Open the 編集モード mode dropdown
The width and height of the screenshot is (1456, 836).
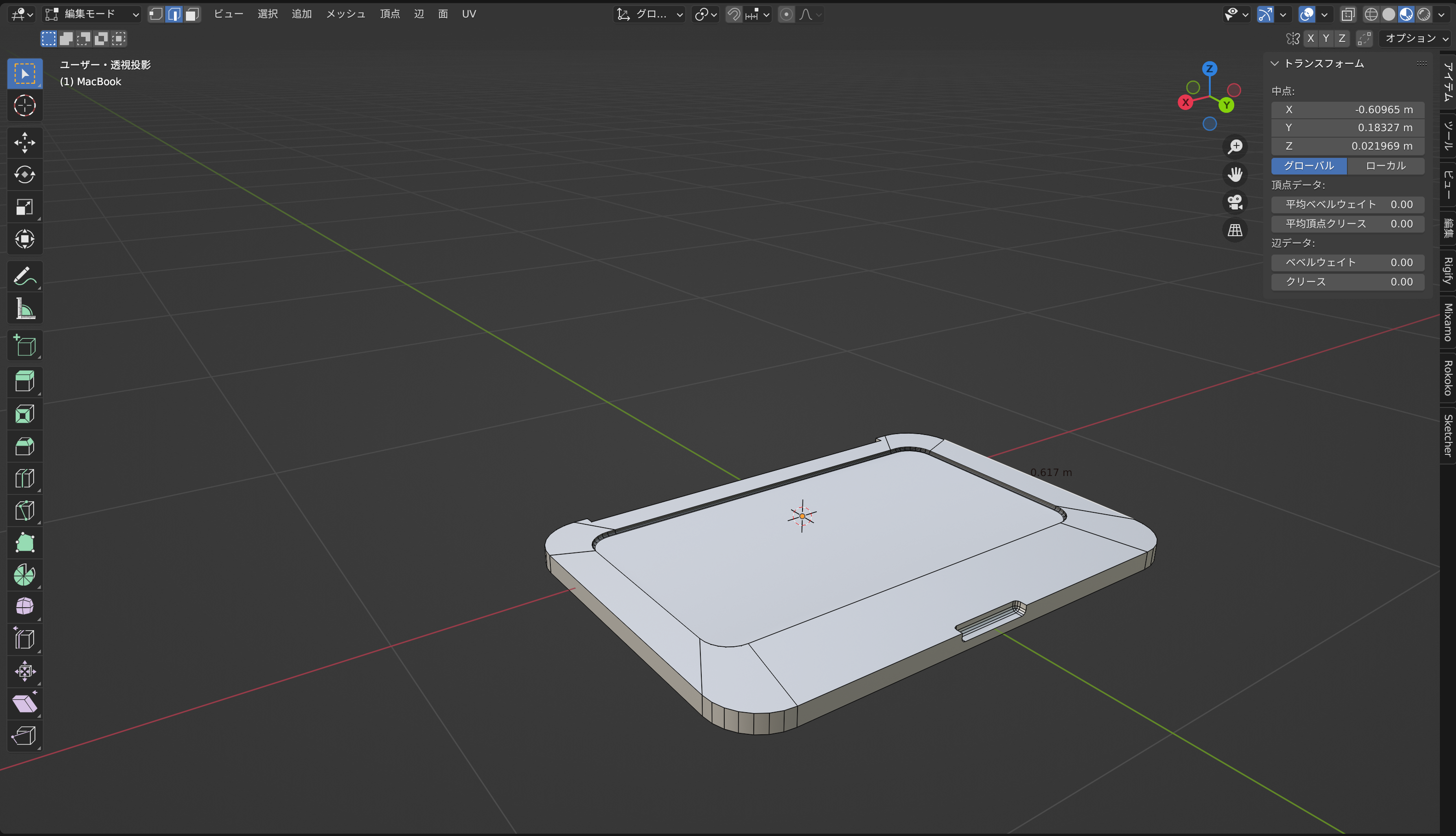pos(92,14)
